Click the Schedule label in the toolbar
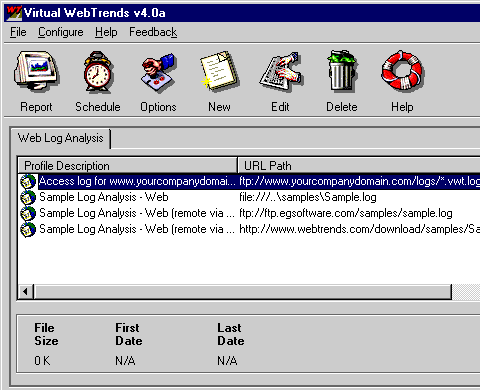This screenshot has height=390, width=480. click(98, 107)
